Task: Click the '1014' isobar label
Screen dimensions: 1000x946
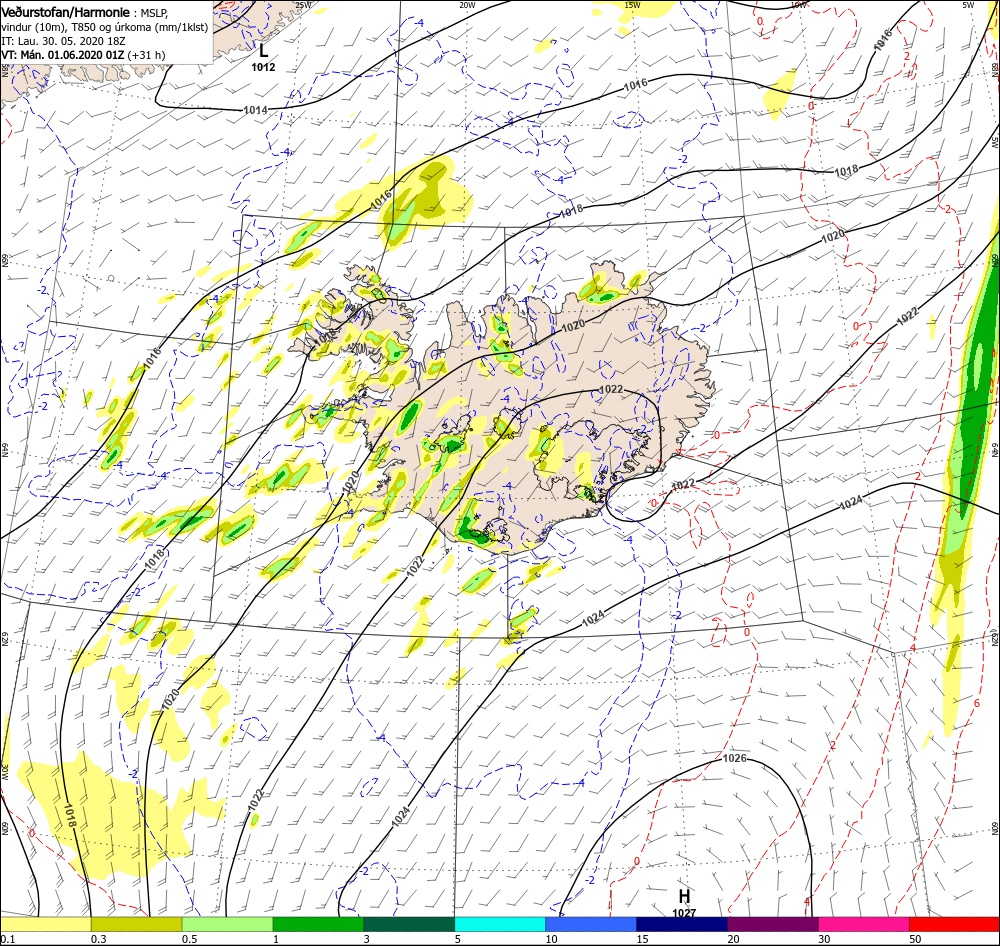Action: click(x=255, y=110)
